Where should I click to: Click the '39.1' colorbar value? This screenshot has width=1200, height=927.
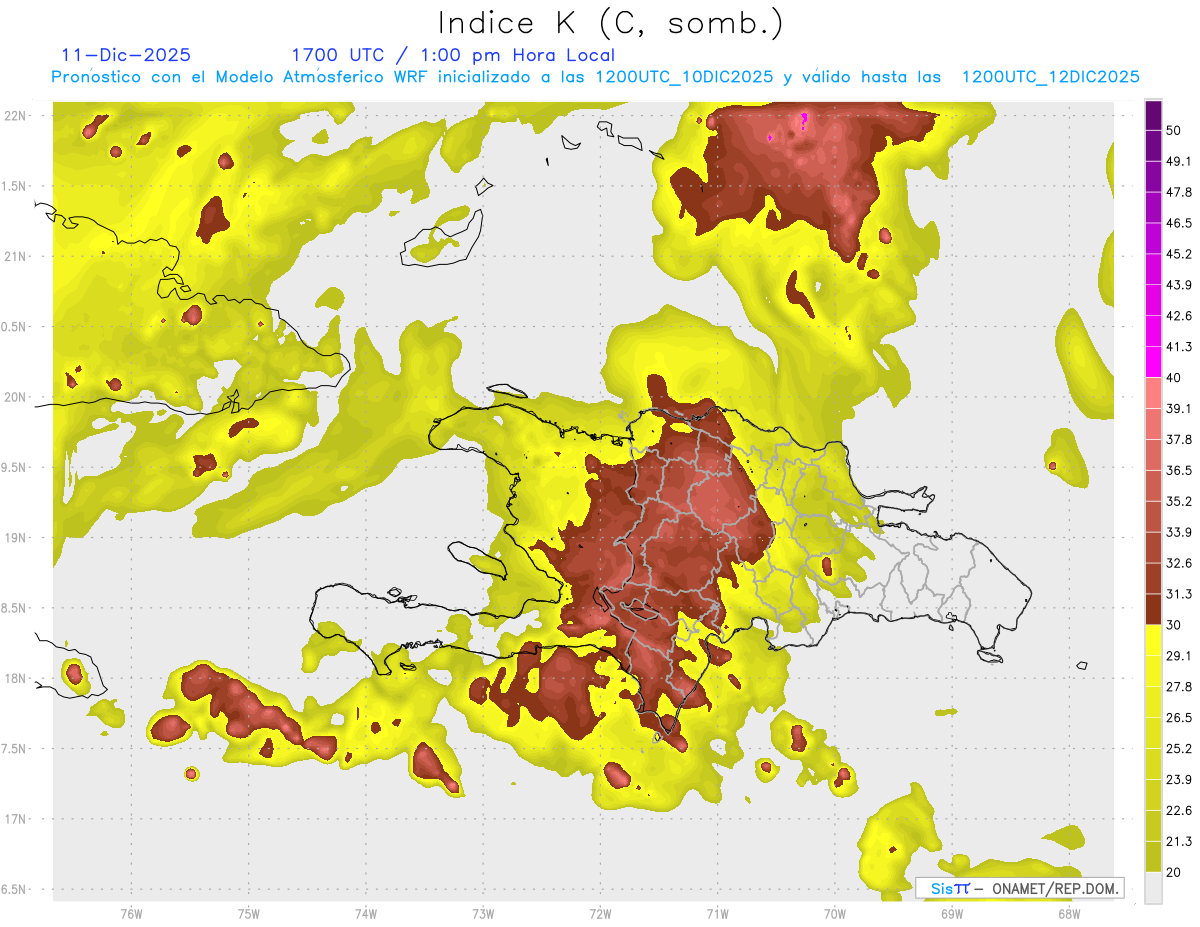click(x=1179, y=409)
